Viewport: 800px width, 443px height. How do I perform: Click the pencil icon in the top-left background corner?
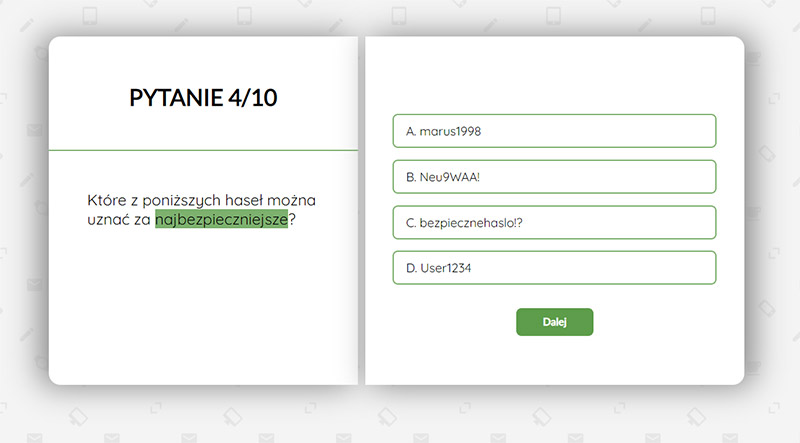(x=27, y=25)
